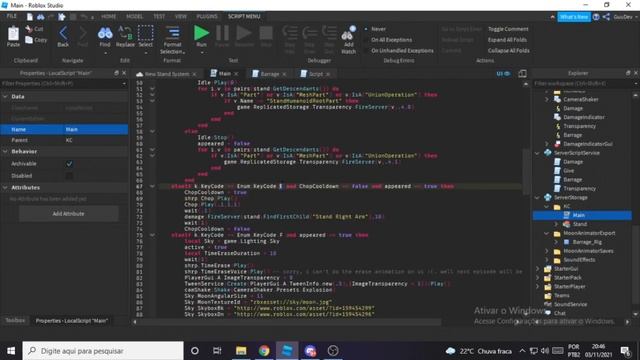Click the Windows search box in taskbar
Image resolution: width=640 pixels, height=360 pixels.
103,351
